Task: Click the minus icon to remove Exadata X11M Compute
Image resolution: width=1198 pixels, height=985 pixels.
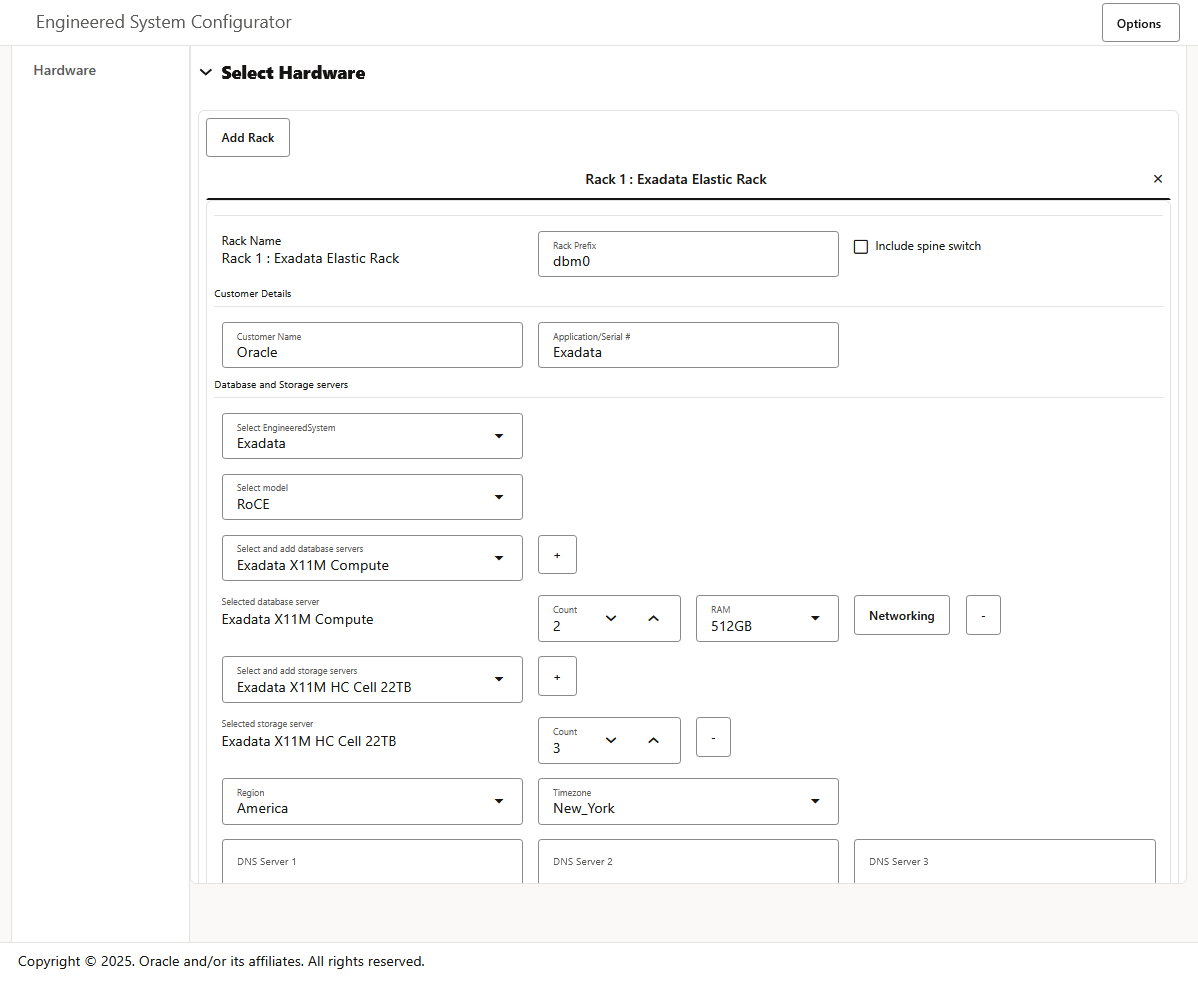Action: pos(983,615)
